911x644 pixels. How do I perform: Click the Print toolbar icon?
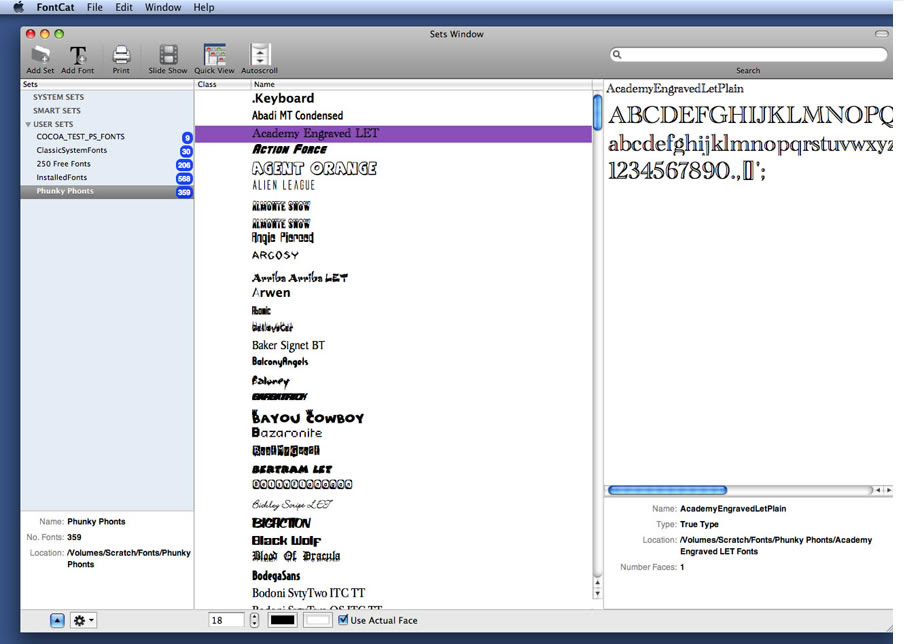pos(121,56)
